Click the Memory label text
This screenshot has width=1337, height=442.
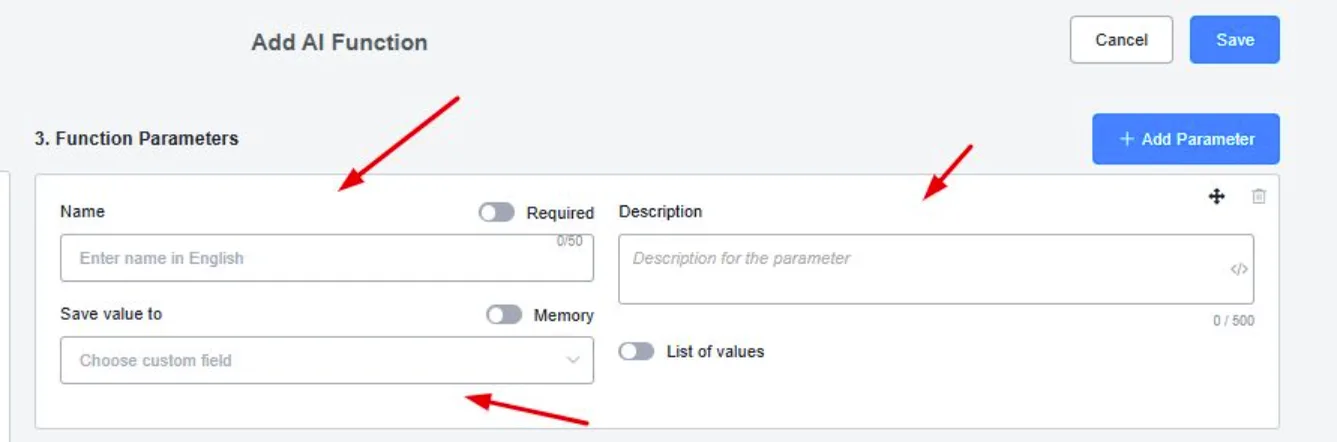[563, 315]
